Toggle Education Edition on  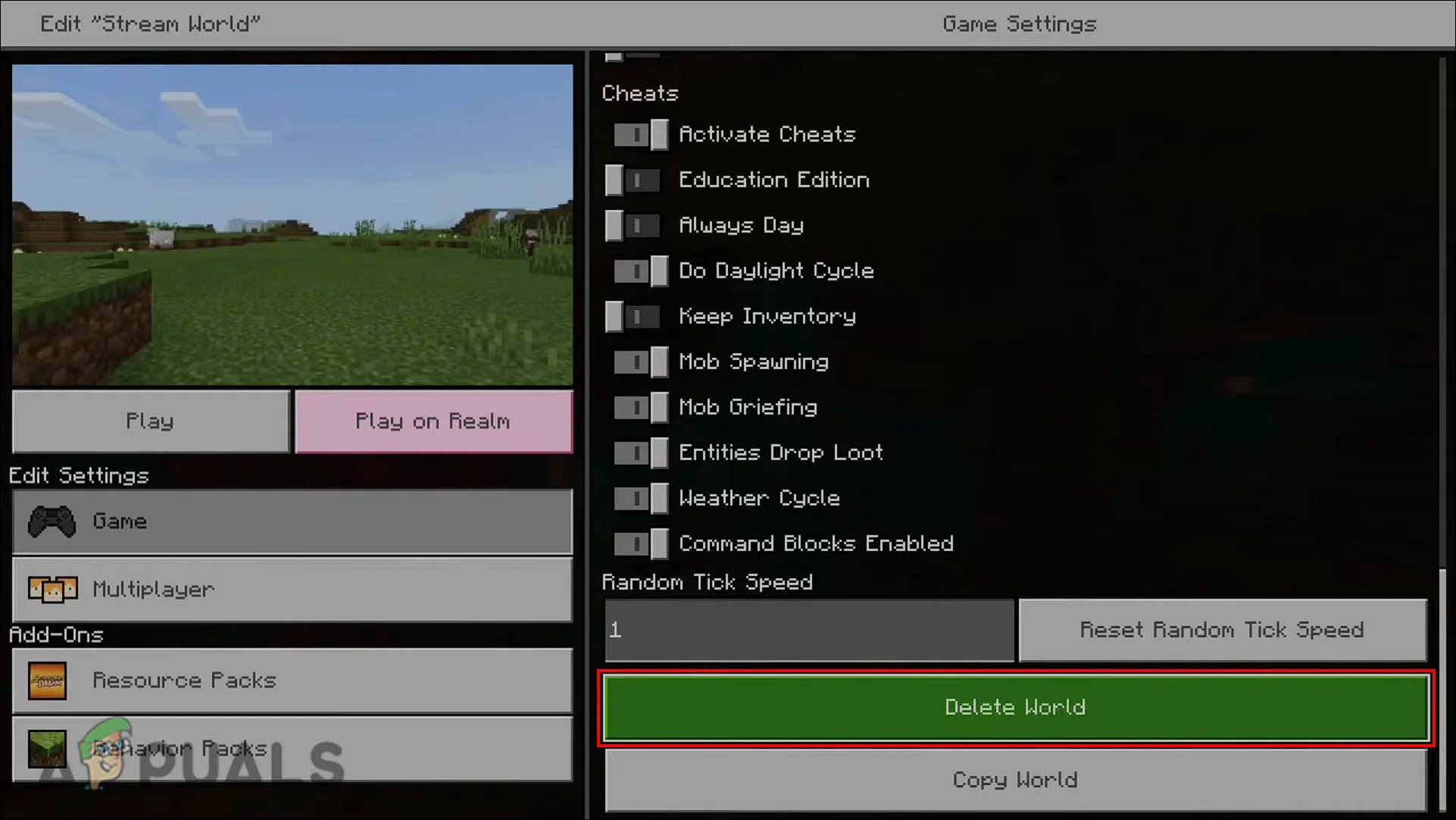633,180
